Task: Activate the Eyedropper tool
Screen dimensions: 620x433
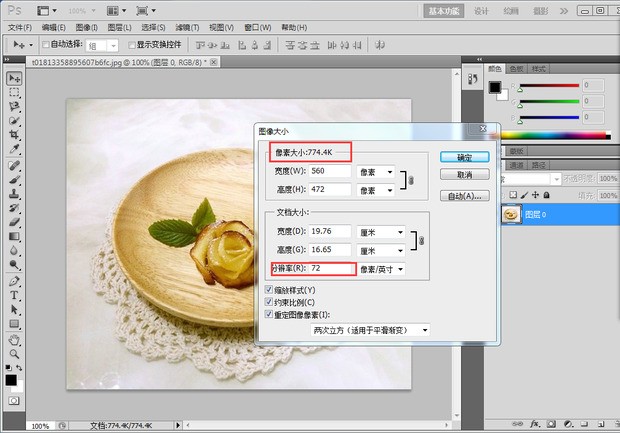Action: click(14, 148)
